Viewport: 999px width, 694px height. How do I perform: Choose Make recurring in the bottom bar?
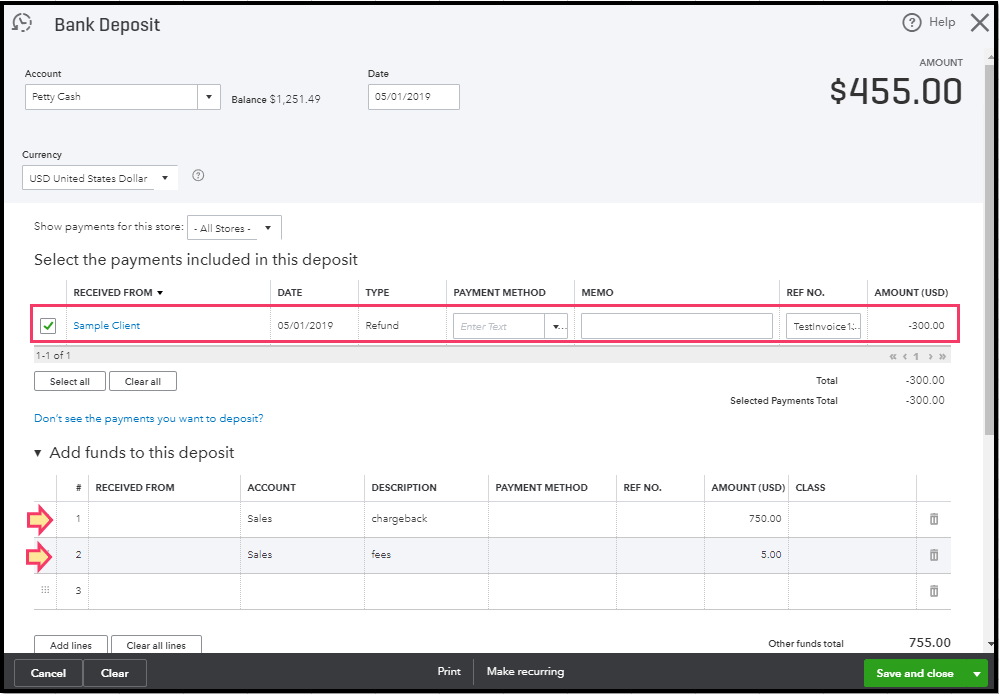tap(525, 672)
